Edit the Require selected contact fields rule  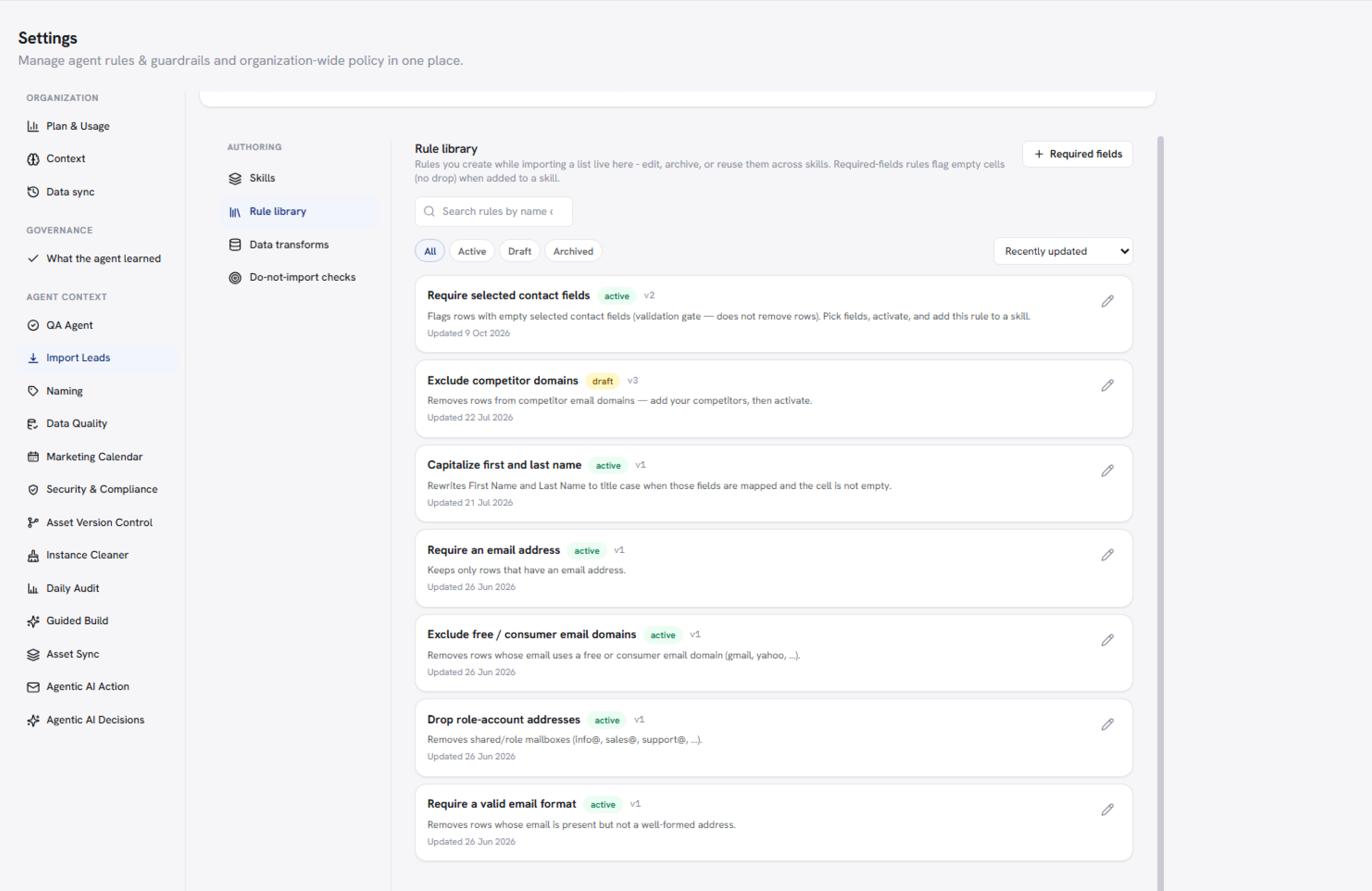point(1107,301)
